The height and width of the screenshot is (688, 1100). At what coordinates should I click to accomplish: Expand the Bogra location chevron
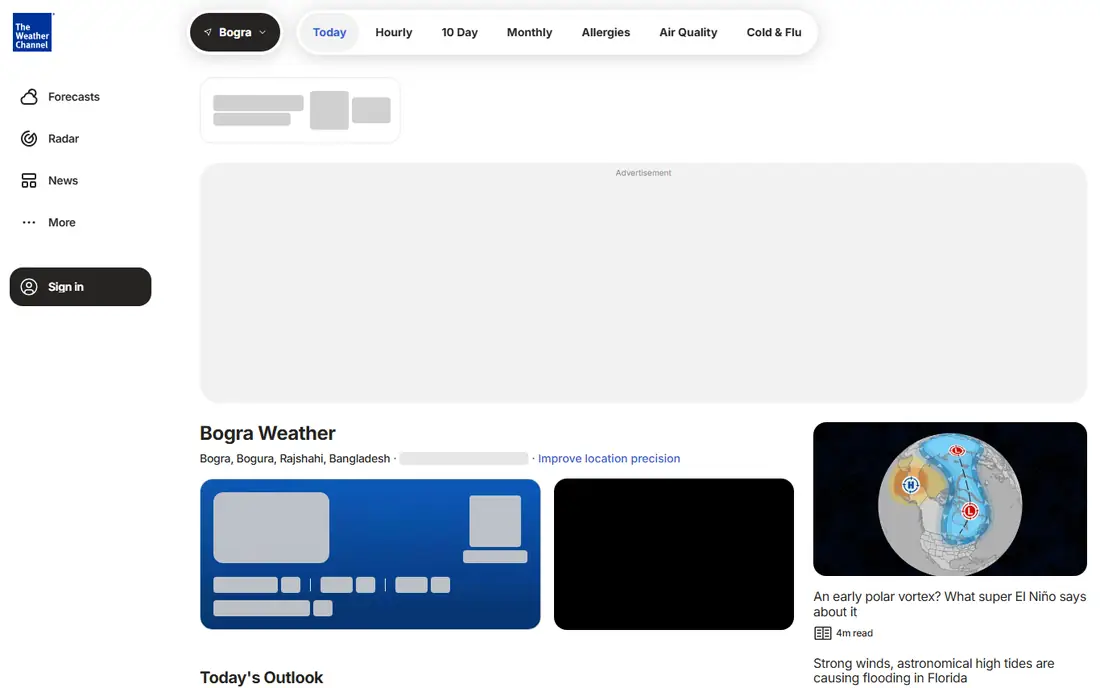pos(262,32)
